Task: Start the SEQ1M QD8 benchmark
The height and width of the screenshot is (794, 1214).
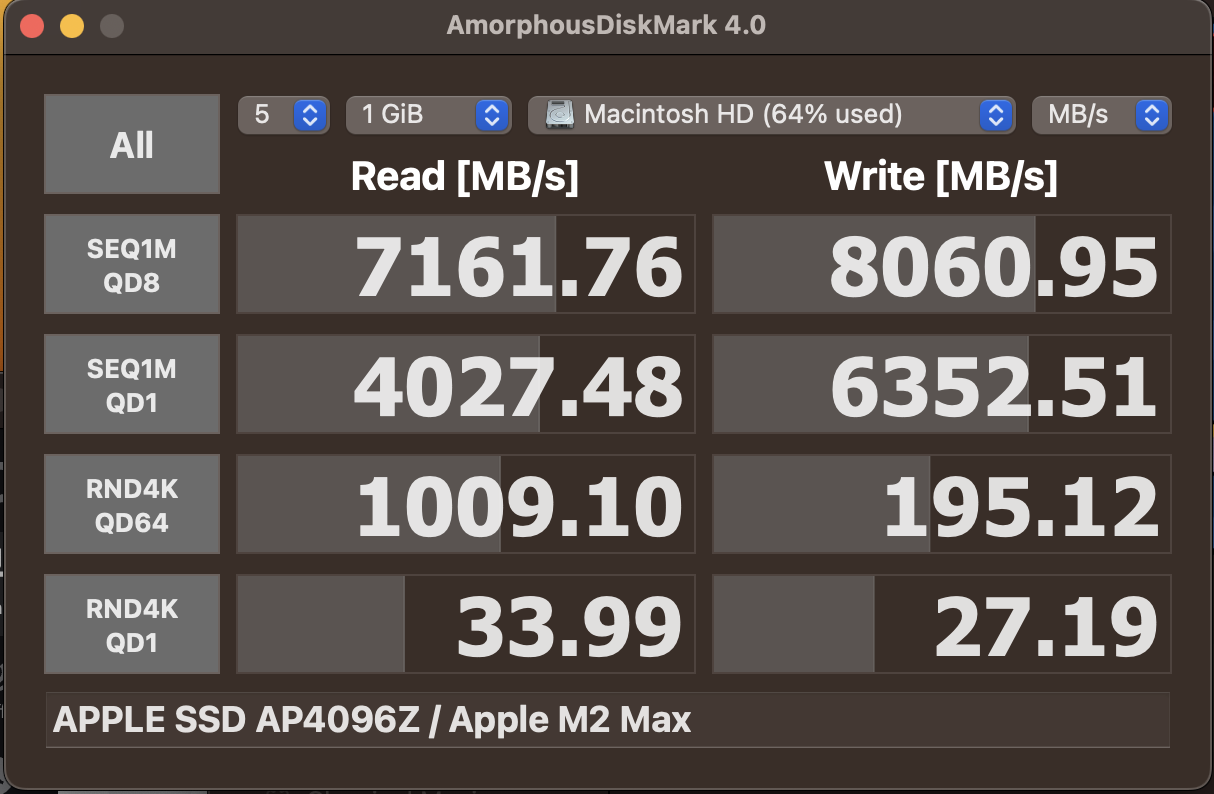Action: click(131, 263)
